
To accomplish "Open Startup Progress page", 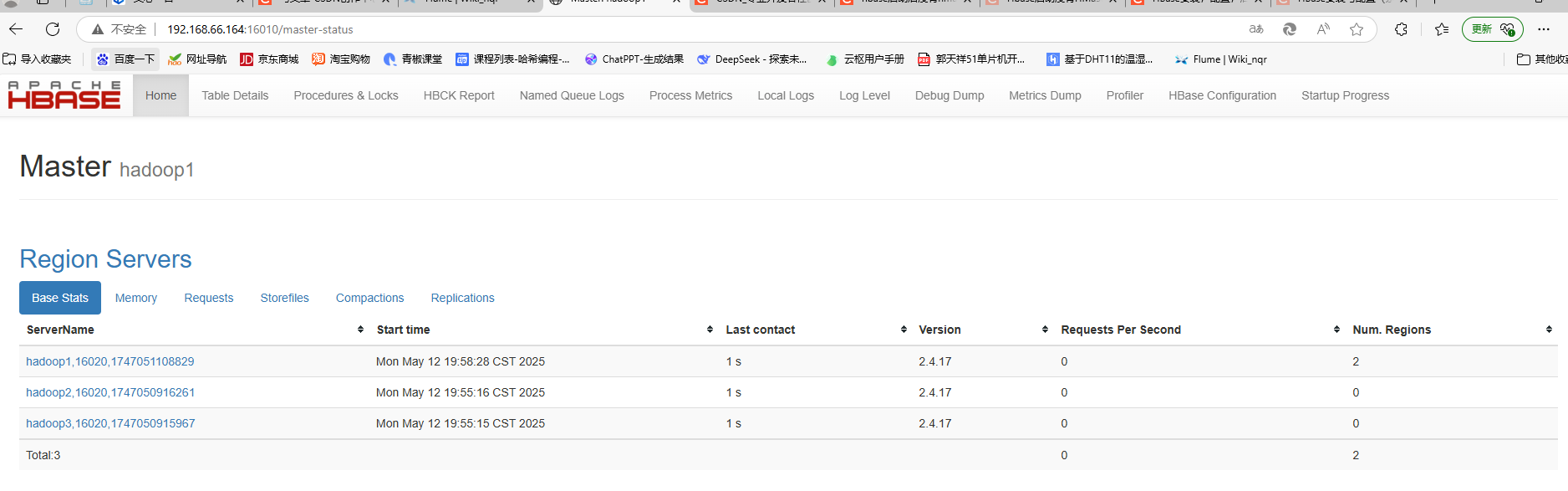I will 1345,95.
